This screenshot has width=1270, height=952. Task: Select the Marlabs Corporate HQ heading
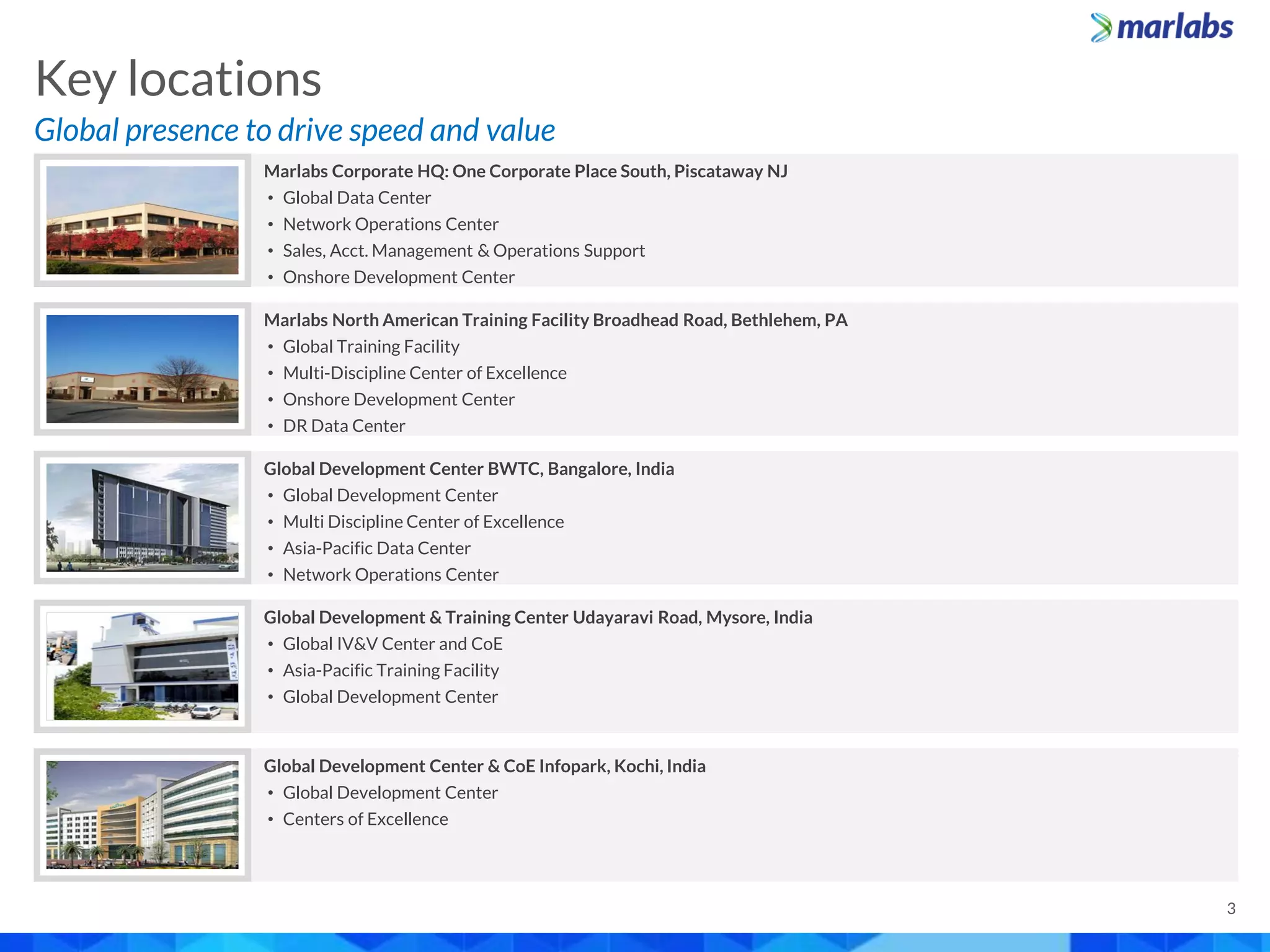click(525, 171)
